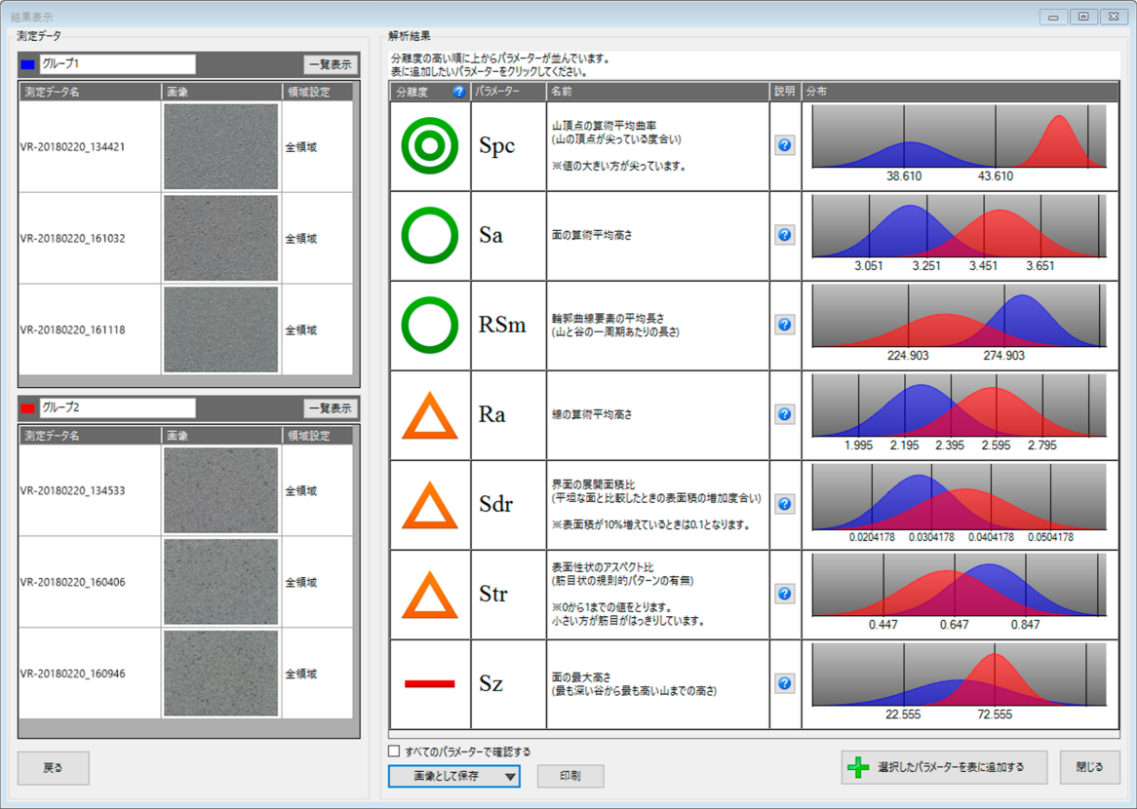
Task: Click the blue question mark beside 分離度 header
Action: point(459,92)
